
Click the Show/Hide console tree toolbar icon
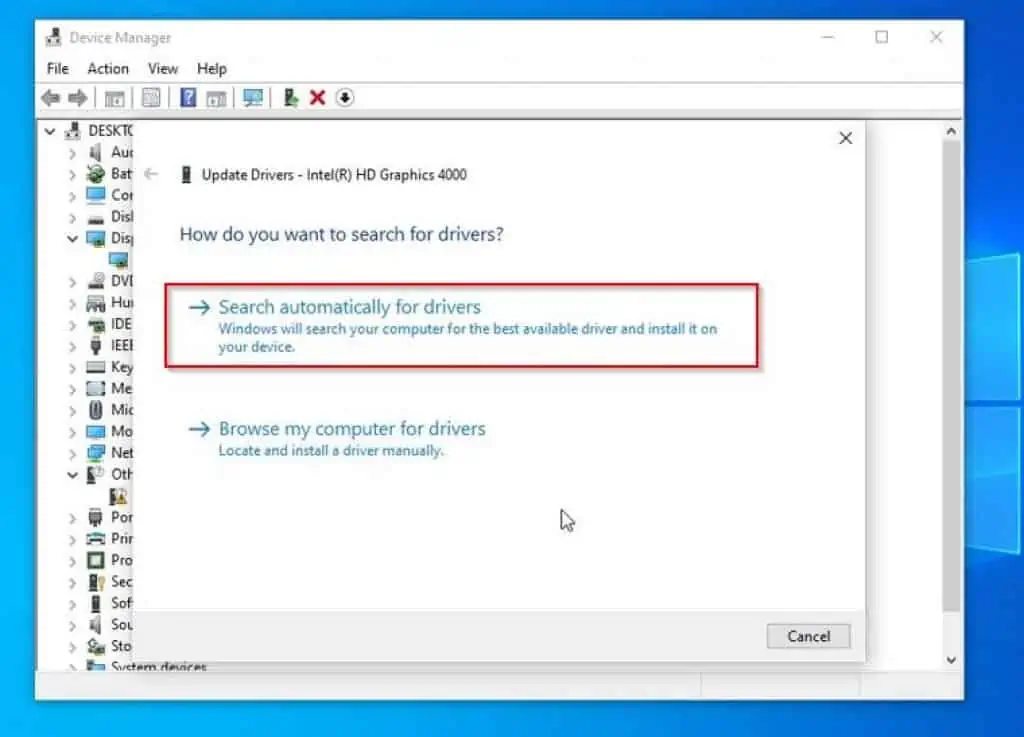(114, 99)
